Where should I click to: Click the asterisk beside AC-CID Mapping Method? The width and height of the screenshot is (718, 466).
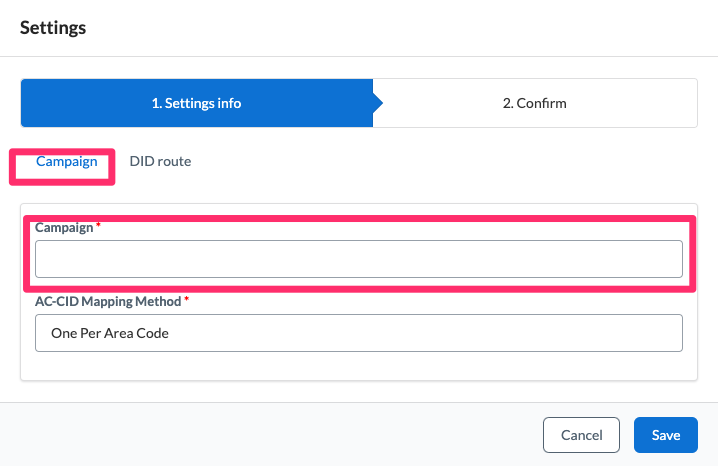click(186, 298)
